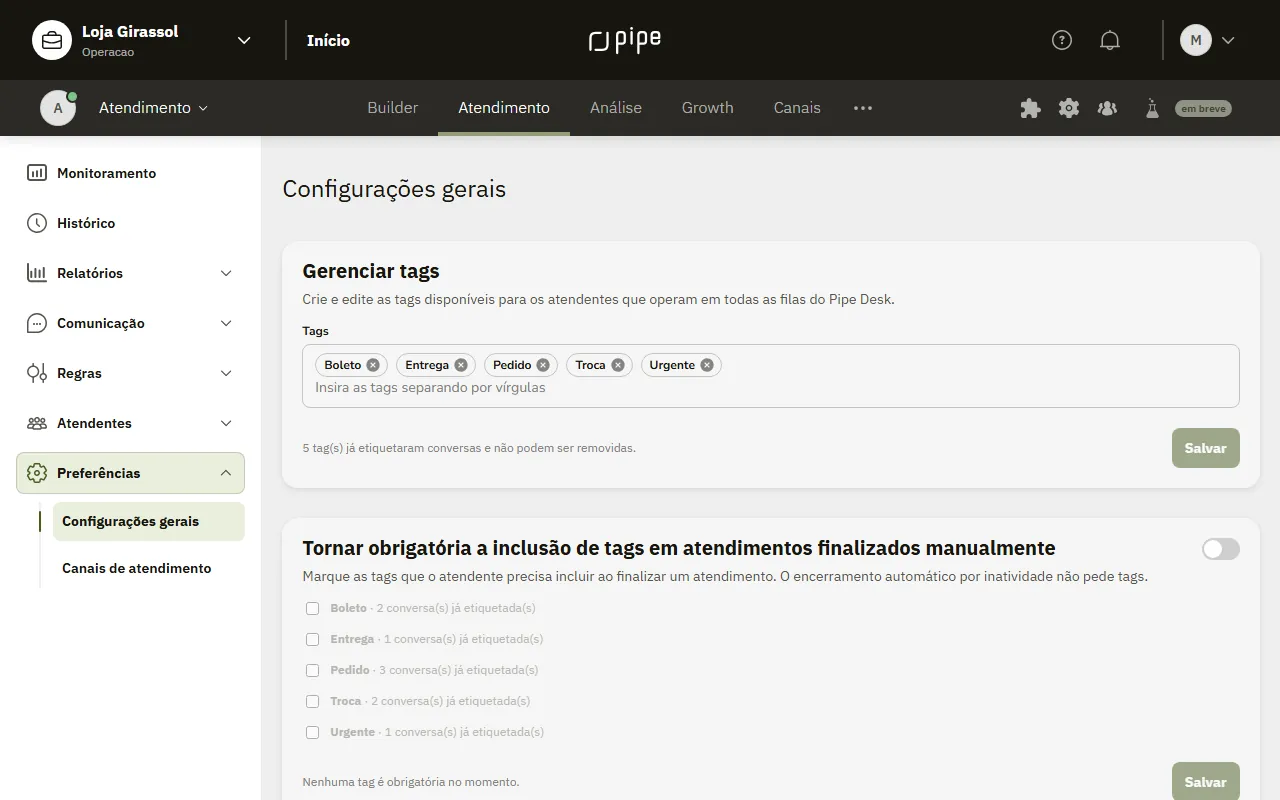Go to the Início link

[x=328, y=40]
